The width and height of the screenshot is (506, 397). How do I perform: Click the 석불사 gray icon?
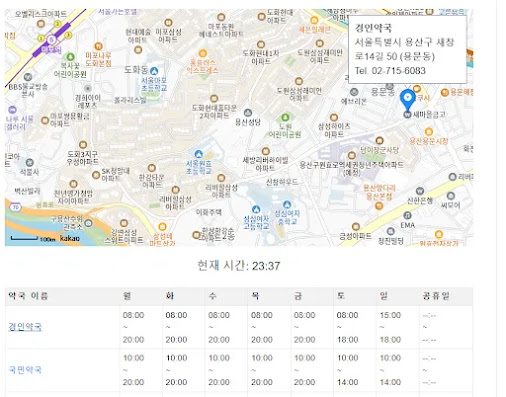pos(30,162)
